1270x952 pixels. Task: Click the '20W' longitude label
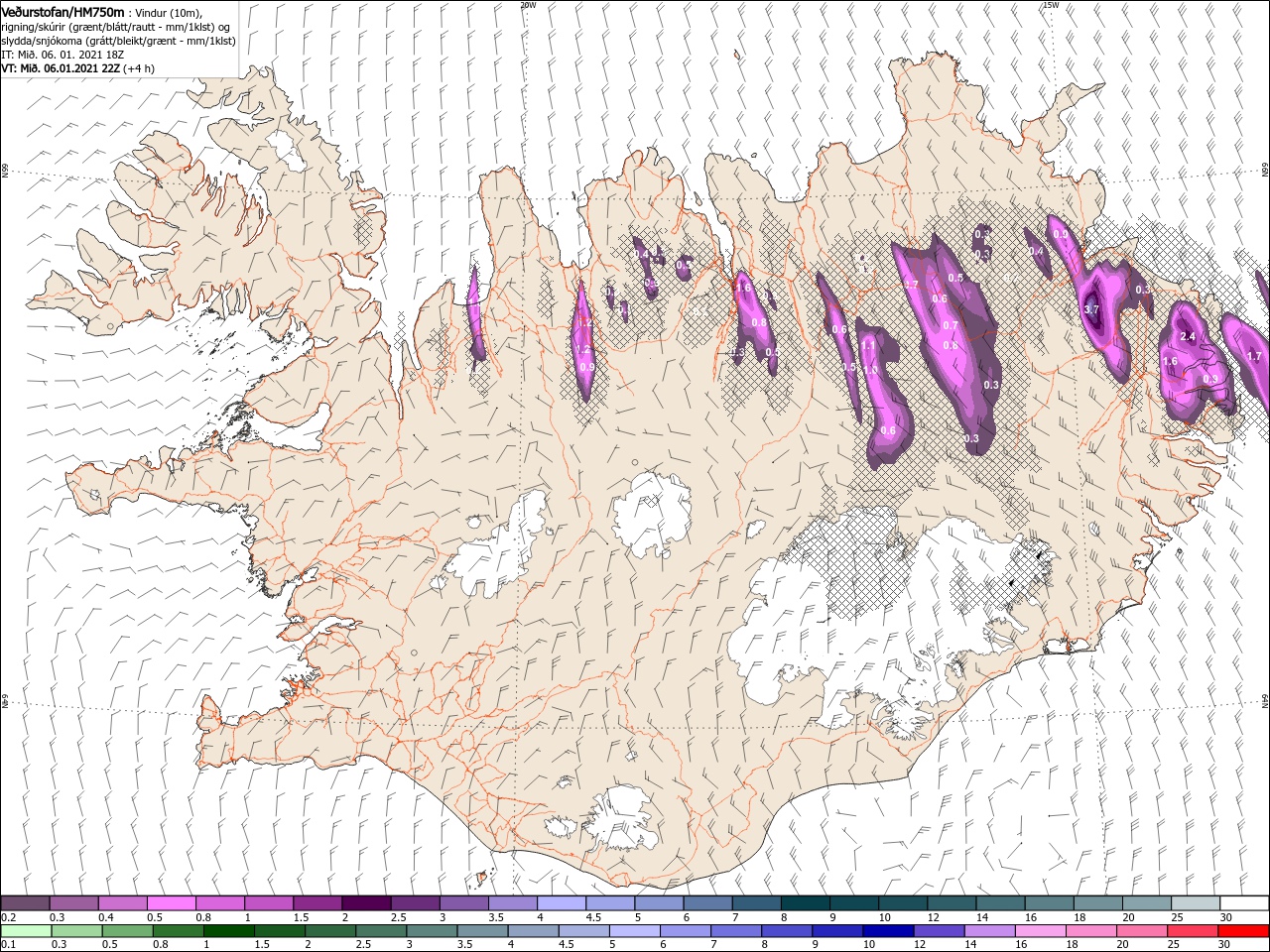528,4
